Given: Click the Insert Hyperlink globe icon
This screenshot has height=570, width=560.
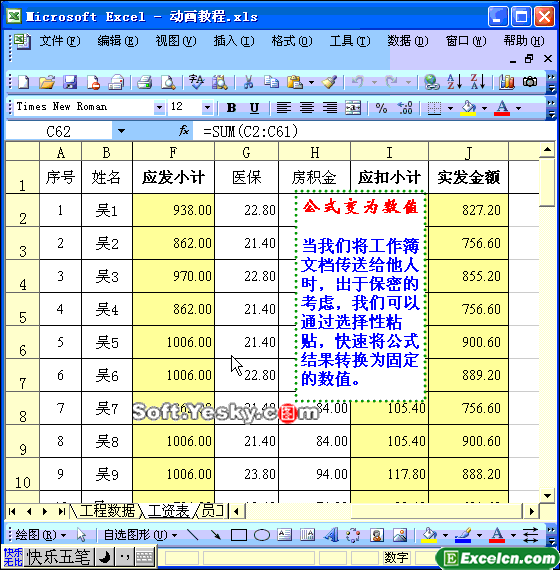Looking at the screenshot, I should pyautogui.click(x=432, y=82).
